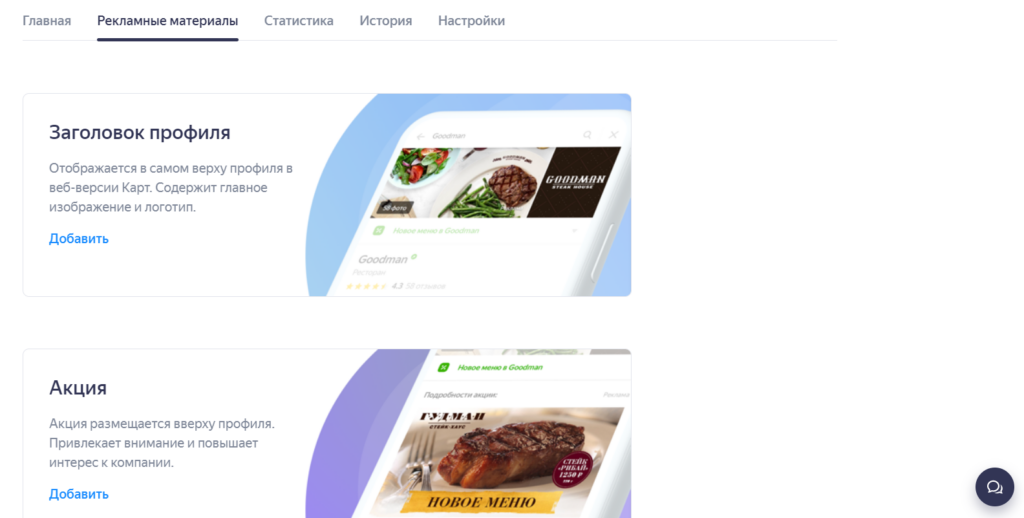
Task: Expand the chevron beside Новое меню в Goodman
Action: click(x=574, y=231)
